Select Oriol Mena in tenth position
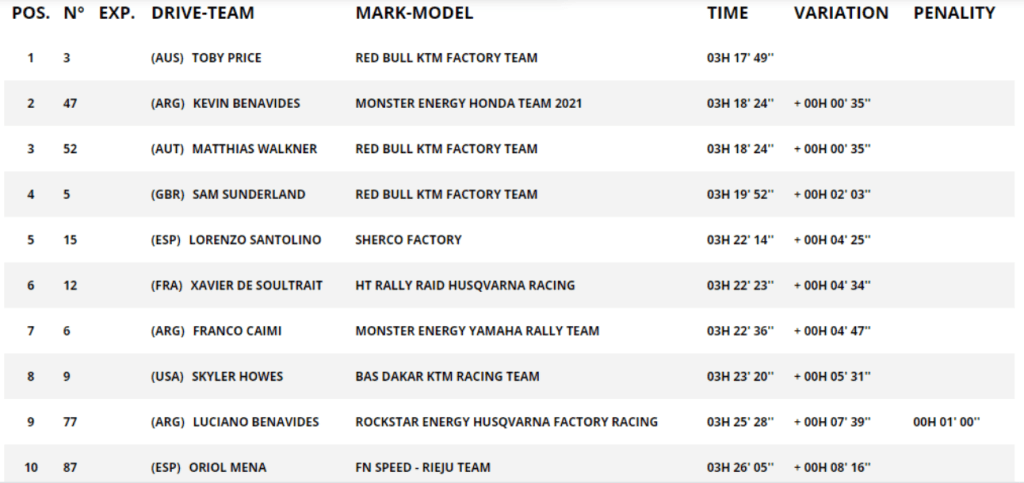The image size is (1024, 483). (x=228, y=467)
